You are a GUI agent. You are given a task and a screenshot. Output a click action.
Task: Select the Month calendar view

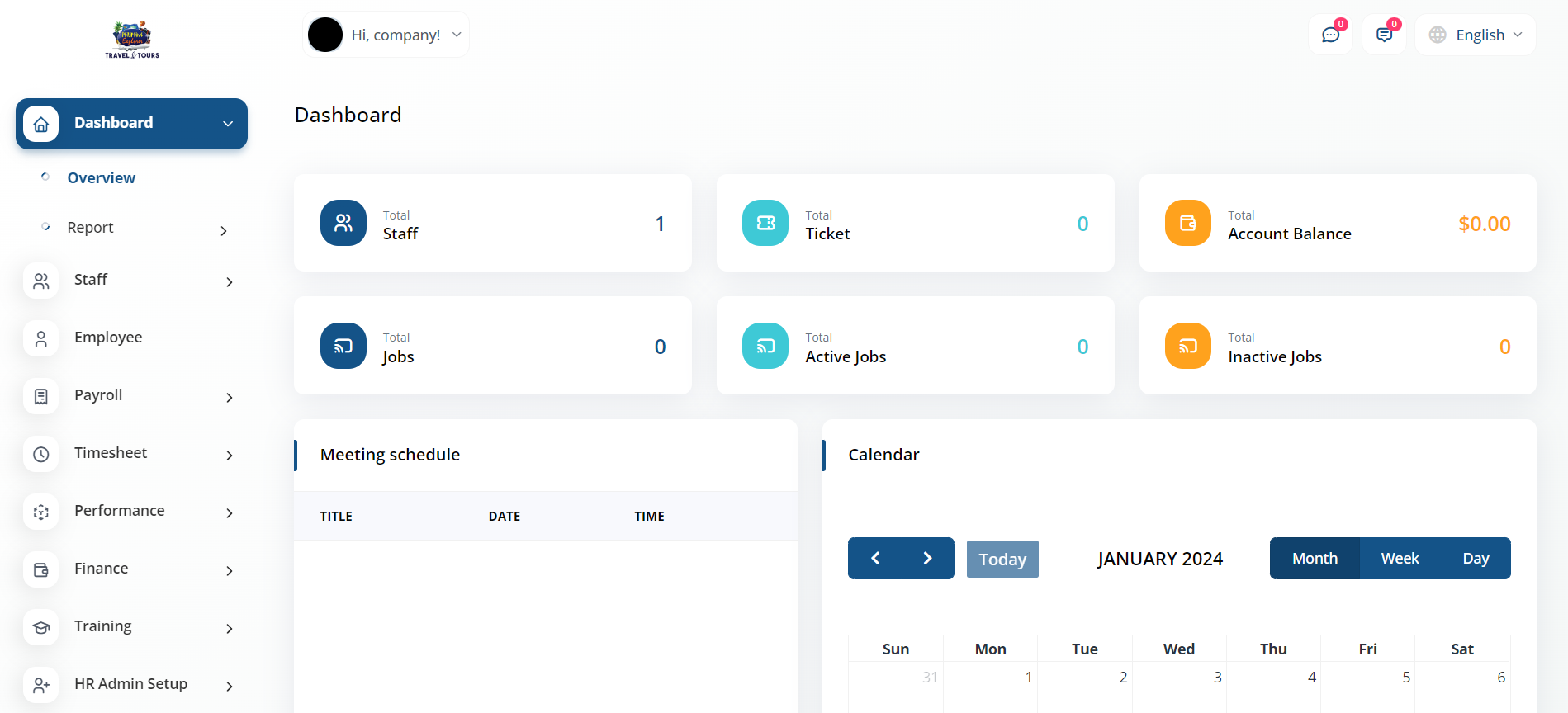click(1315, 559)
